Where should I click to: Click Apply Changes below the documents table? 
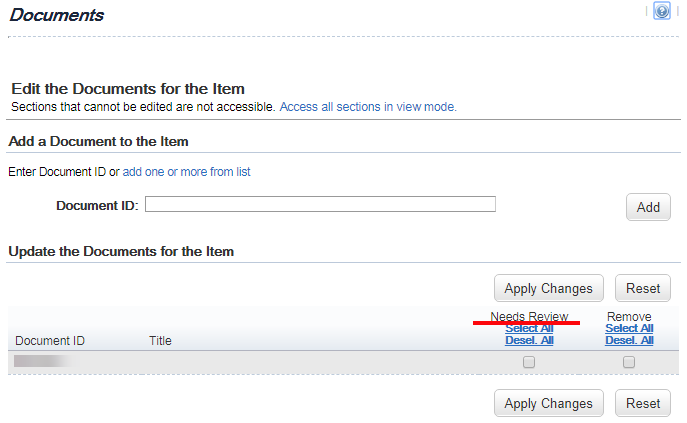point(549,403)
